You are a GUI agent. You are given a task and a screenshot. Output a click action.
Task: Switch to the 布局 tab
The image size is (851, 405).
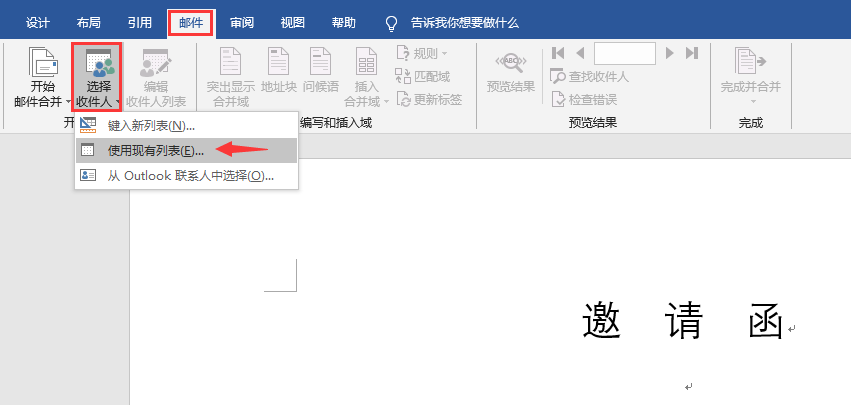click(x=88, y=23)
